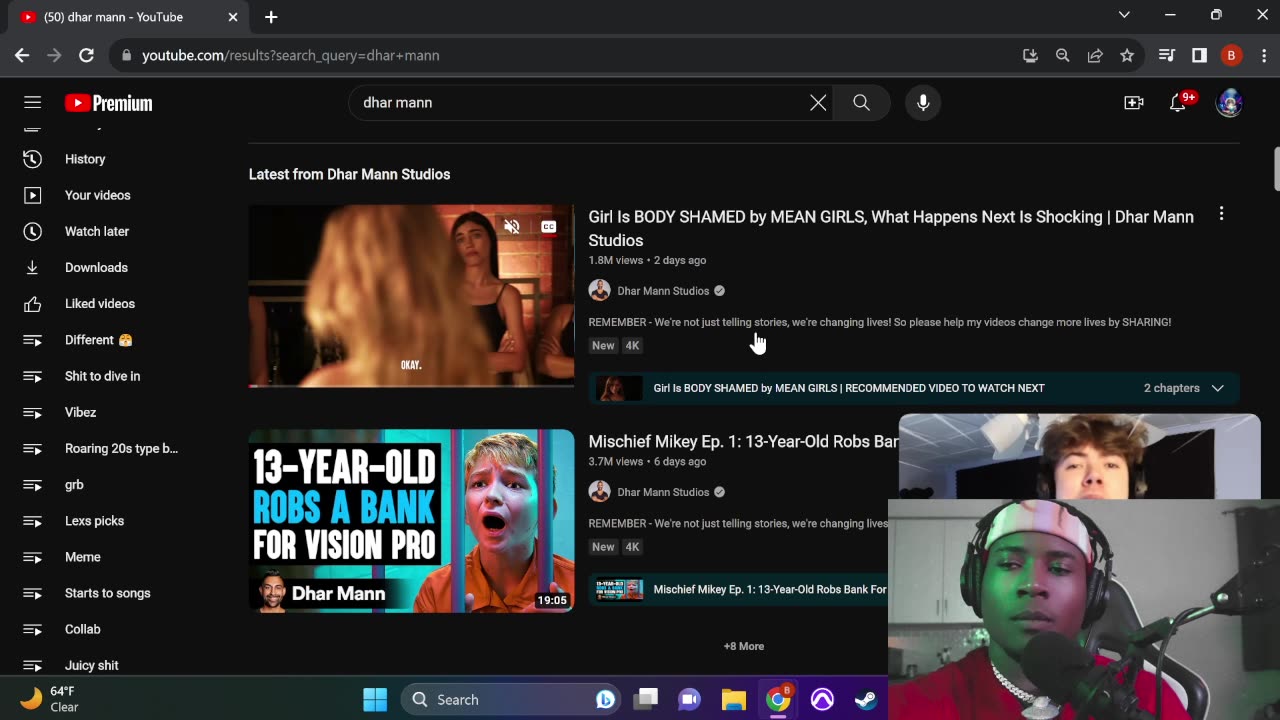Submit search with the magnifier button
Image resolution: width=1280 pixels, height=720 pixels.
pyautogui.click(x=861, y=102)
